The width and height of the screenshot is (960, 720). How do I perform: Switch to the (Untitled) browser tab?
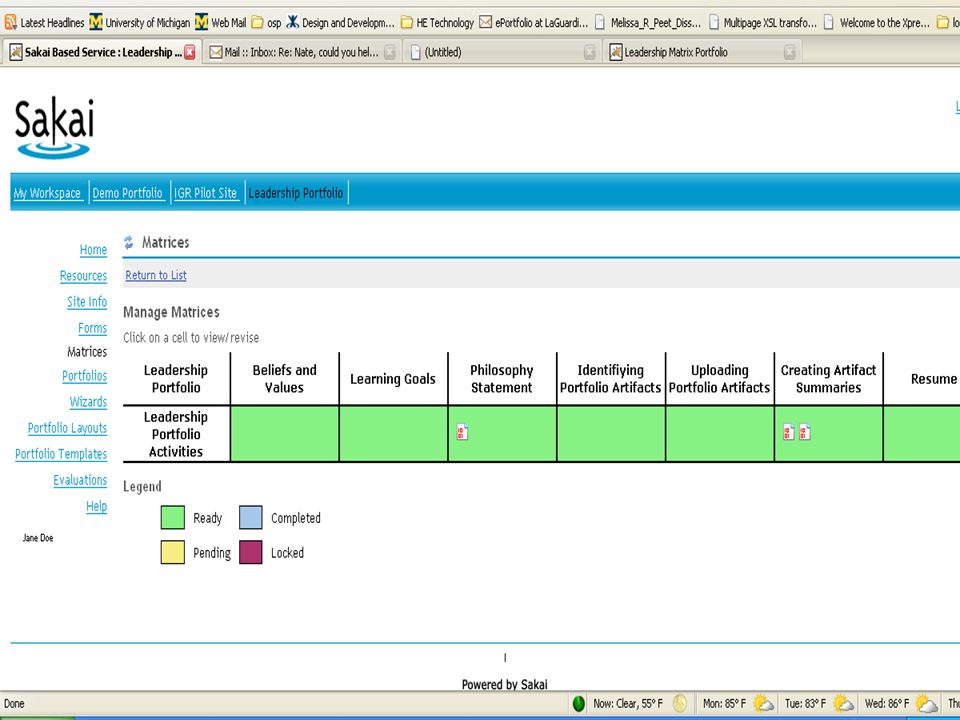[501, 52]
